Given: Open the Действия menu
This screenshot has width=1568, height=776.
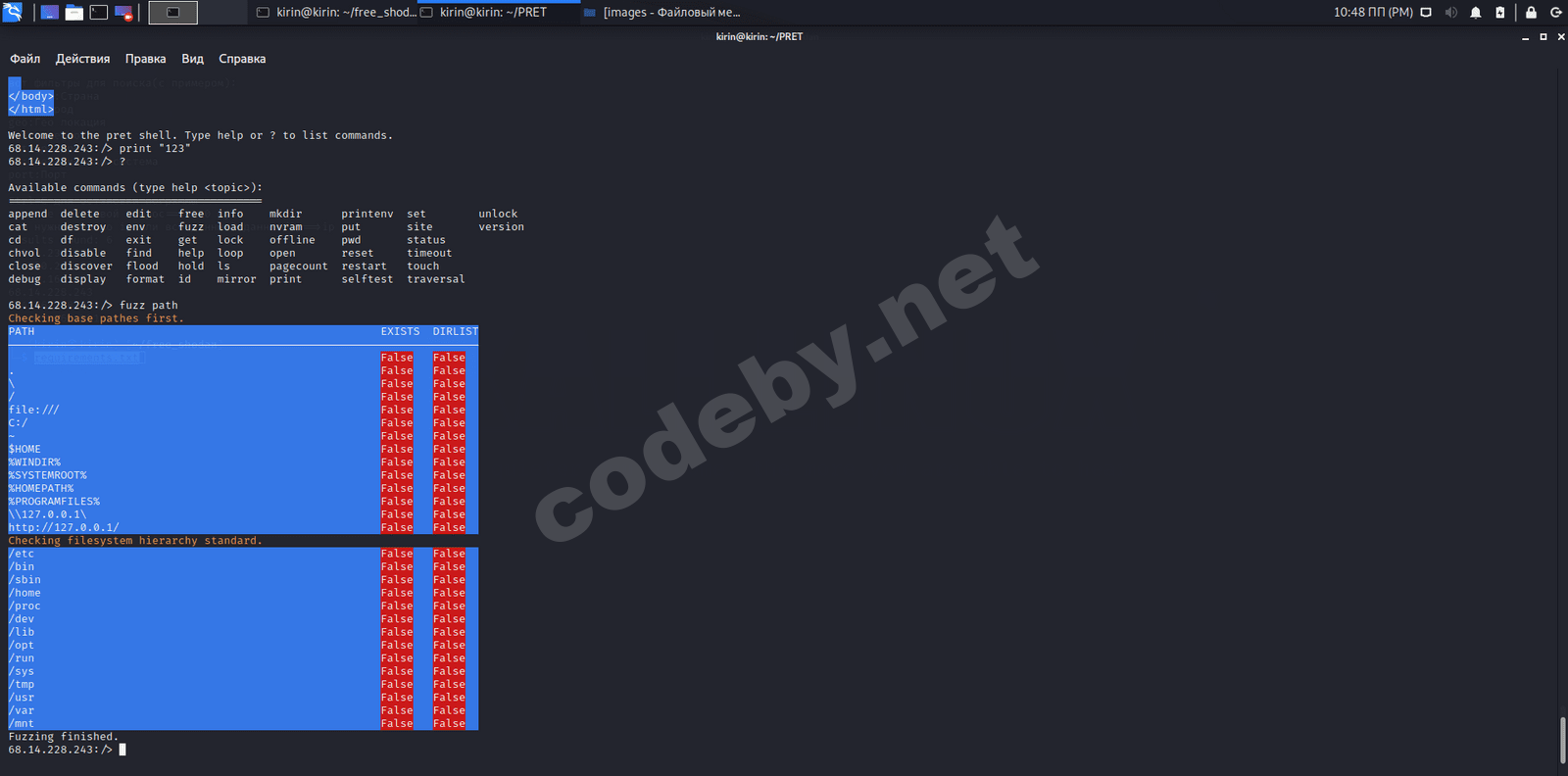Looking at the screenshot, I should coord(82,59).
